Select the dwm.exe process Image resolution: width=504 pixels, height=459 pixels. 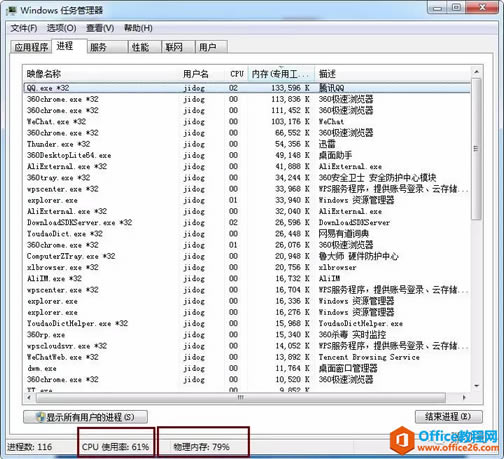point(247,368)
